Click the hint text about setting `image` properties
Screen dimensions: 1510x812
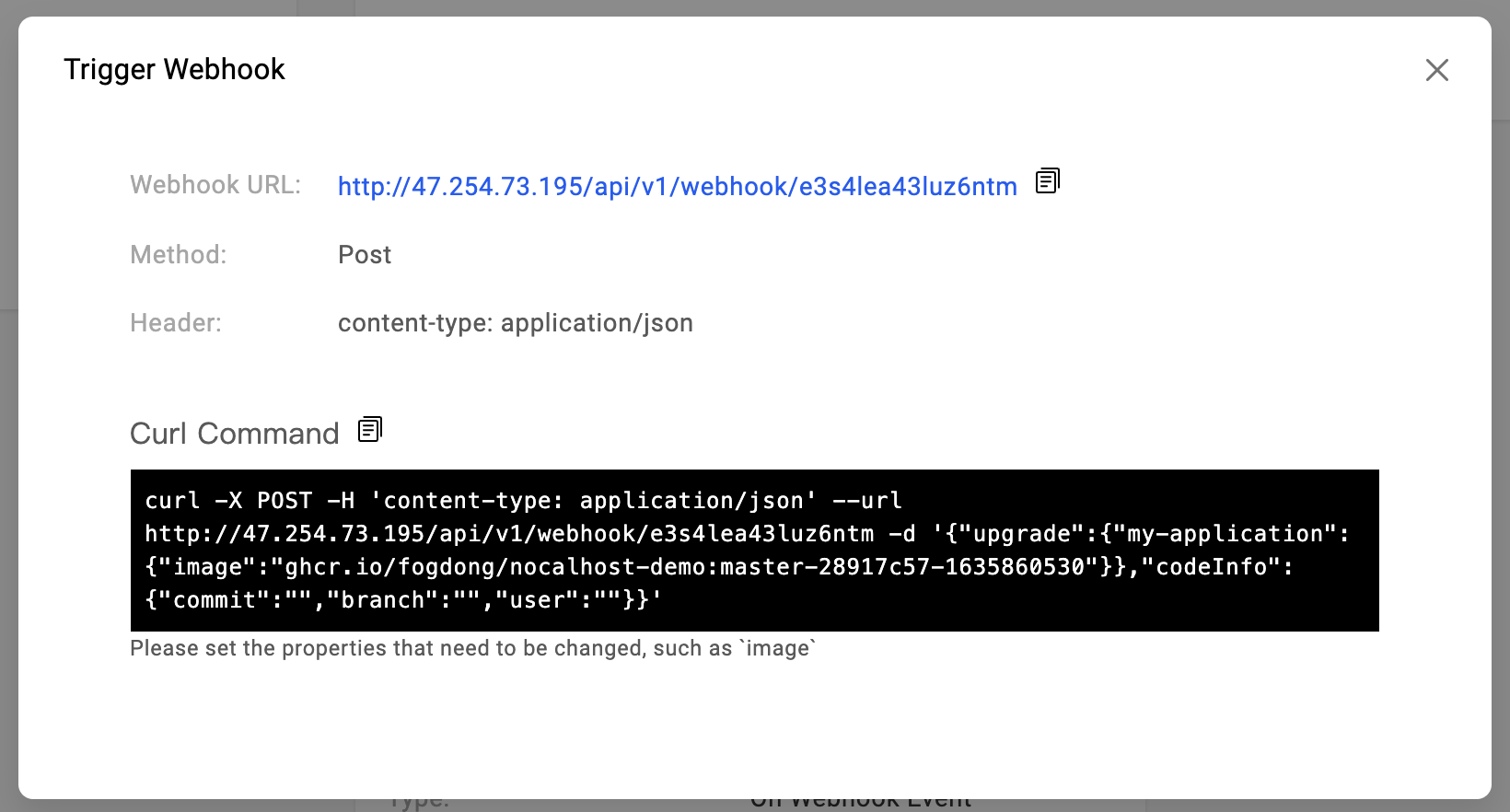[472, 648]
